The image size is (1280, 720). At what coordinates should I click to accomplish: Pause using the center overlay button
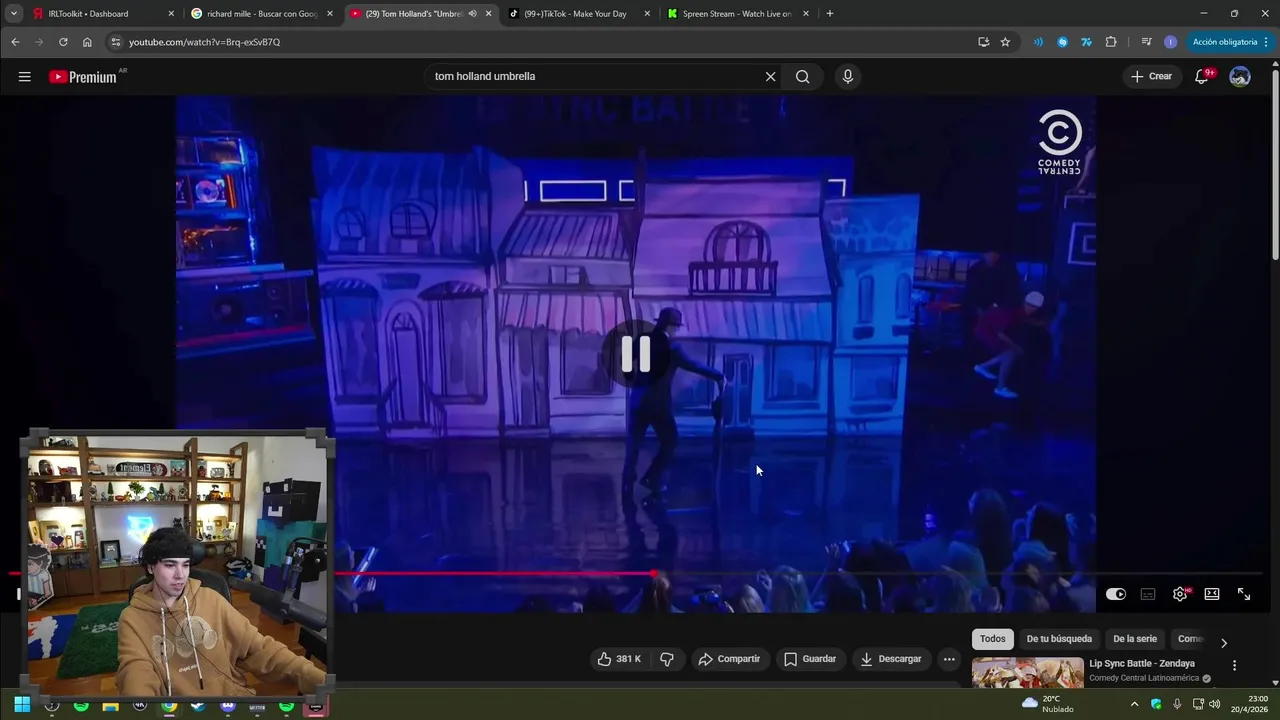click(636, 354)
